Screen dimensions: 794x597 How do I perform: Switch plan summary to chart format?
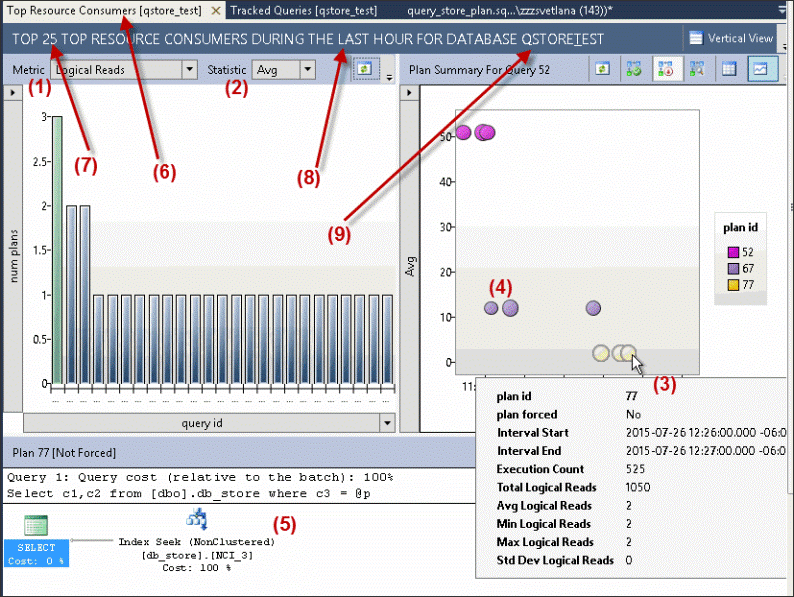[762, 69]
